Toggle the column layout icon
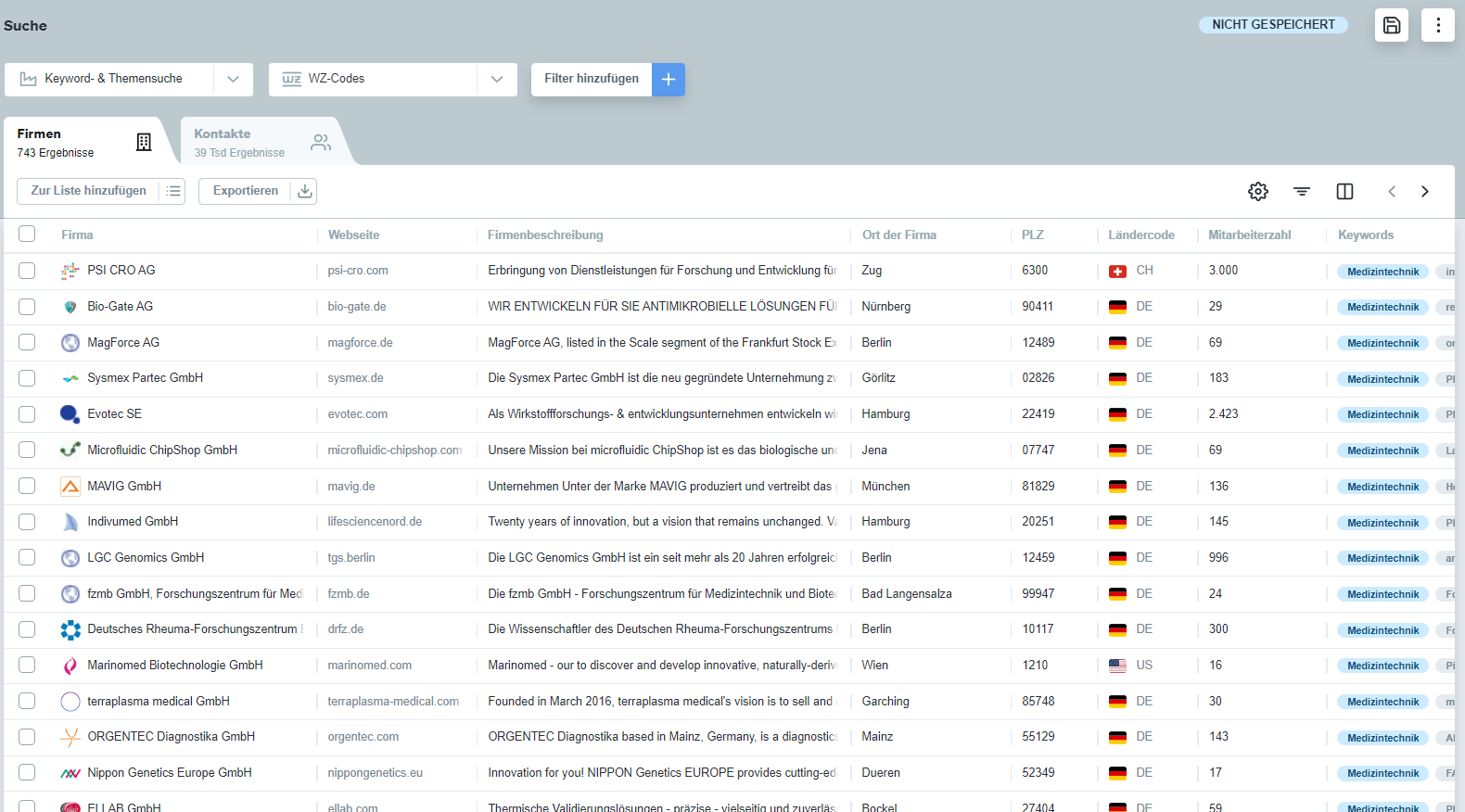The width and height of the screenshot is (1465, 812). click(1344, 191)
